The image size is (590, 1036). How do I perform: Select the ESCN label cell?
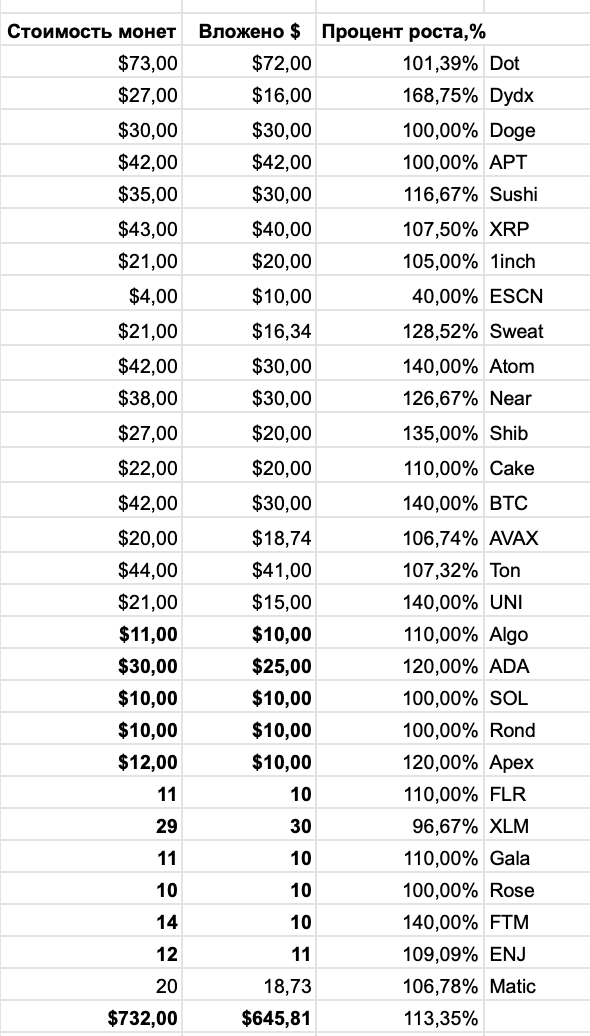[537, 295]
